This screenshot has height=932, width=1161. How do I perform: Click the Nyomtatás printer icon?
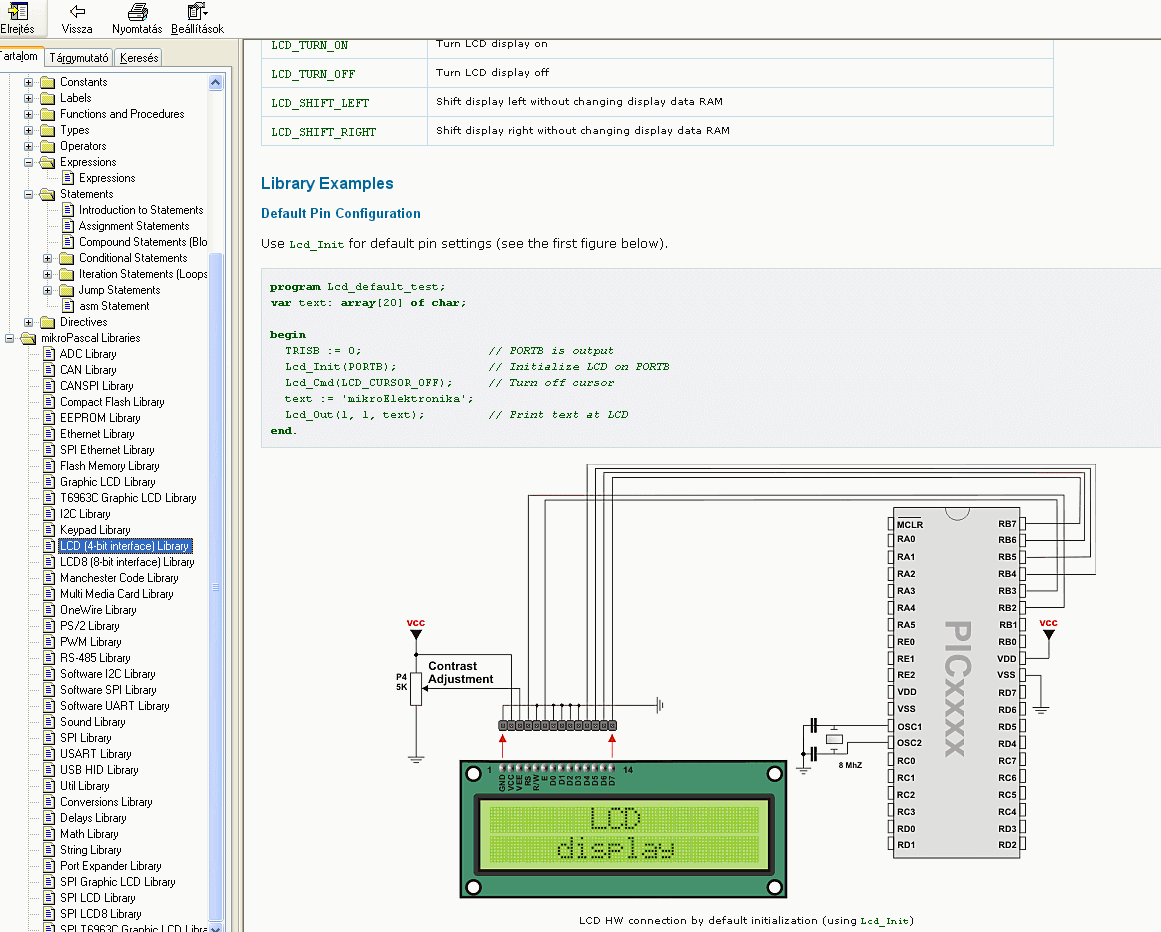[137, 12]
